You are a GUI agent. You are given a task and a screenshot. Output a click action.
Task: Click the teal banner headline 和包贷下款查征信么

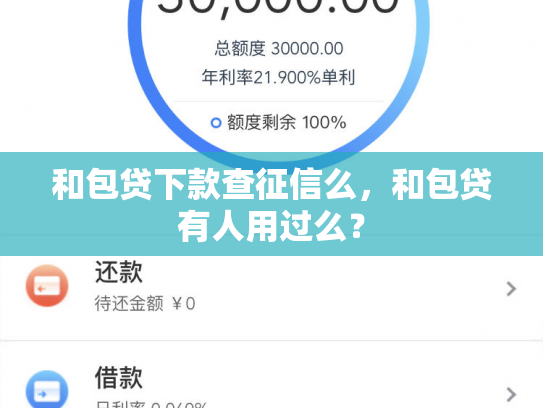[x=204, y=184]
